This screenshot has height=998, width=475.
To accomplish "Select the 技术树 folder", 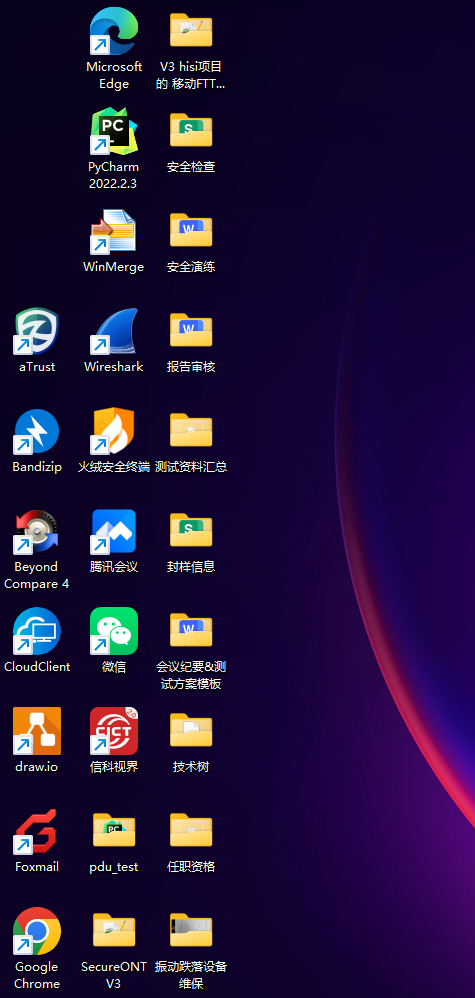I will 191,729.
